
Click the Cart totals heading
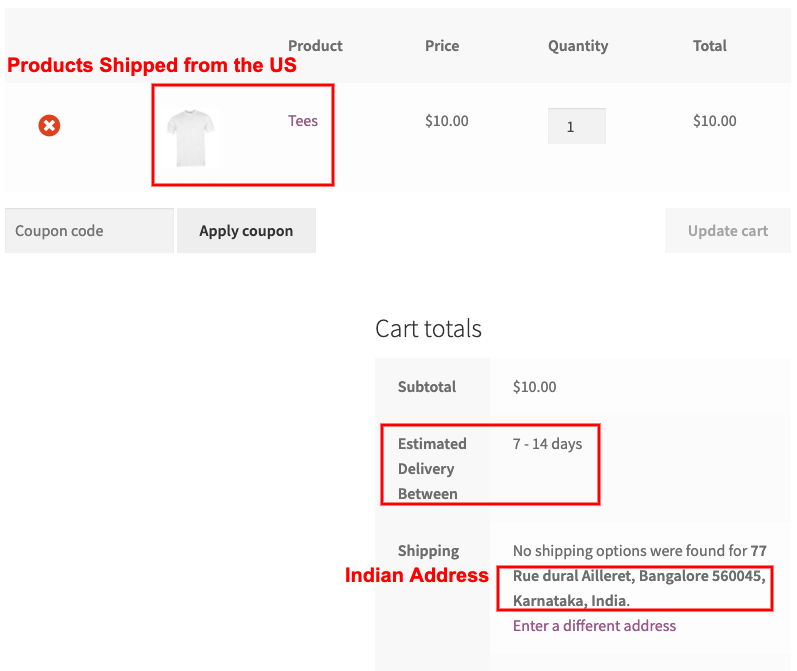[x=428, y=329]
